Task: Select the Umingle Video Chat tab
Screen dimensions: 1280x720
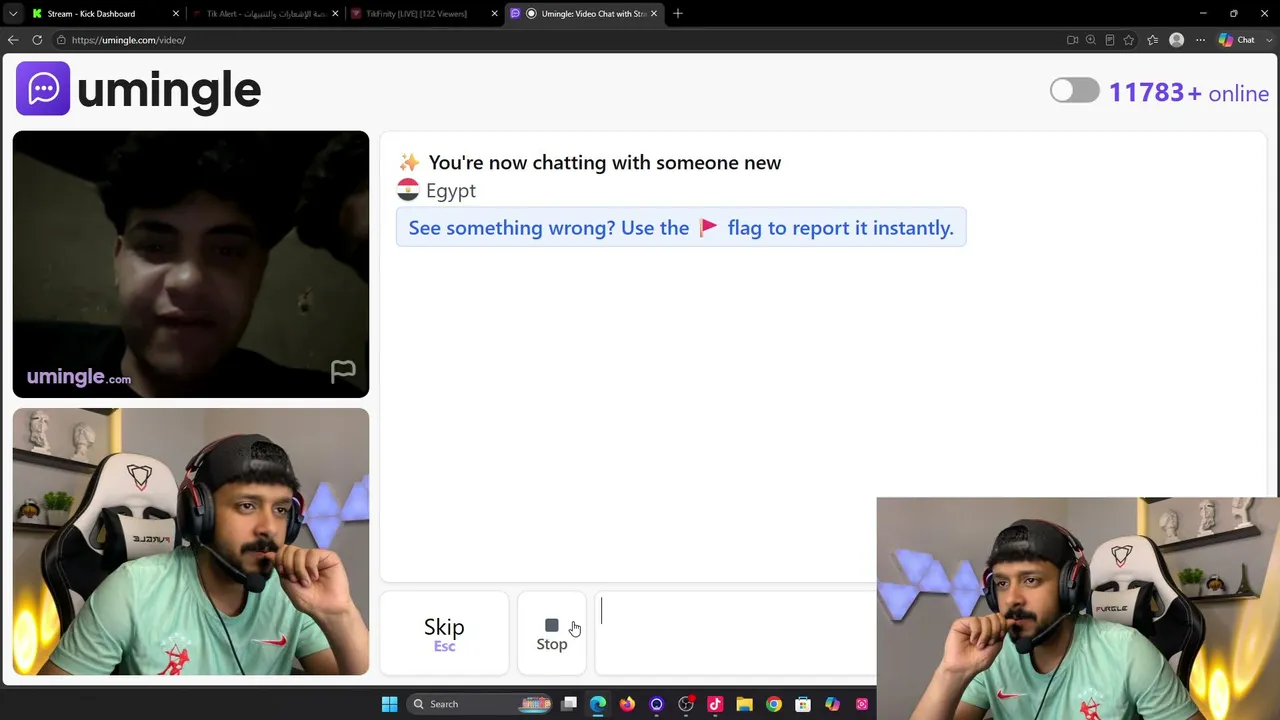Action: (585, 14)
